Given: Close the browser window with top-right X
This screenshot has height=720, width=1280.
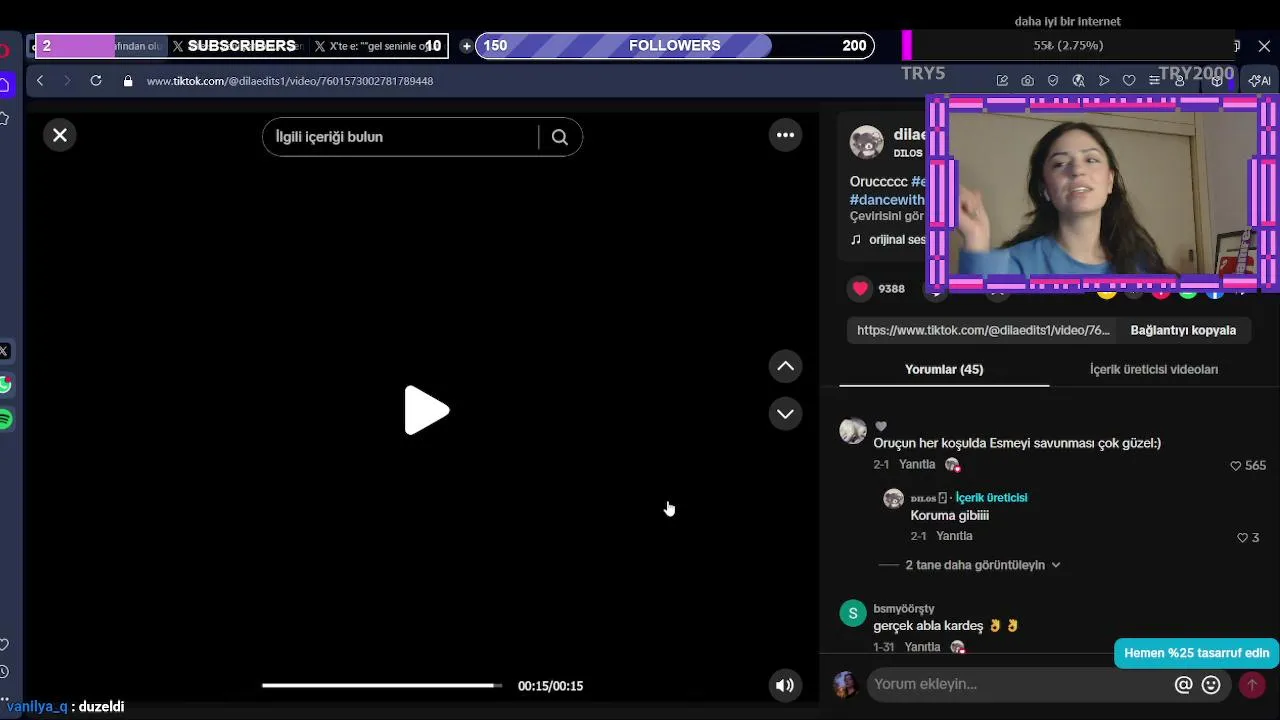Looking at the screenshot, I should tap(1264, 46).
